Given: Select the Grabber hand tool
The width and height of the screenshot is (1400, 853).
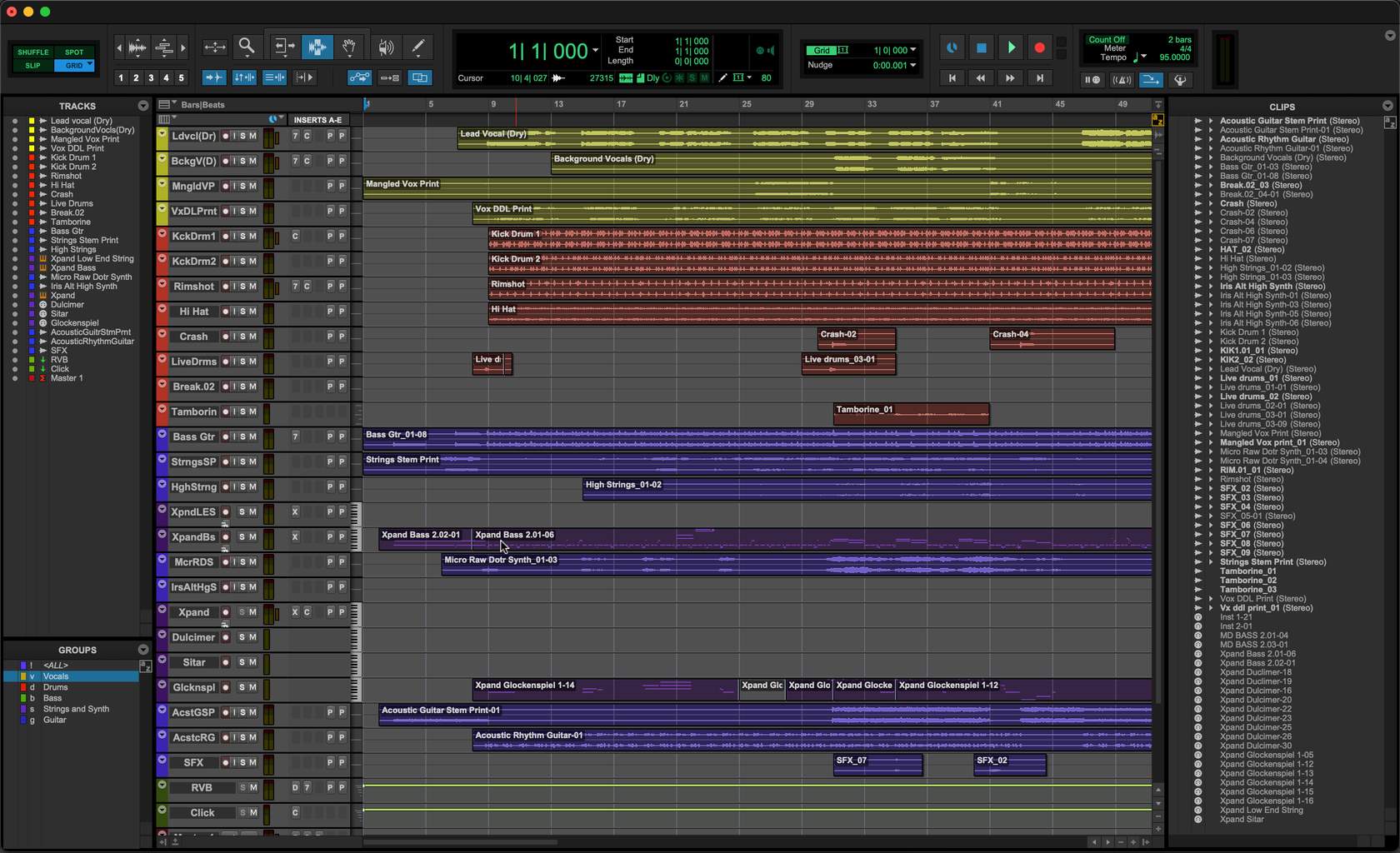Looking at the screenshot, I should [349, 47].
